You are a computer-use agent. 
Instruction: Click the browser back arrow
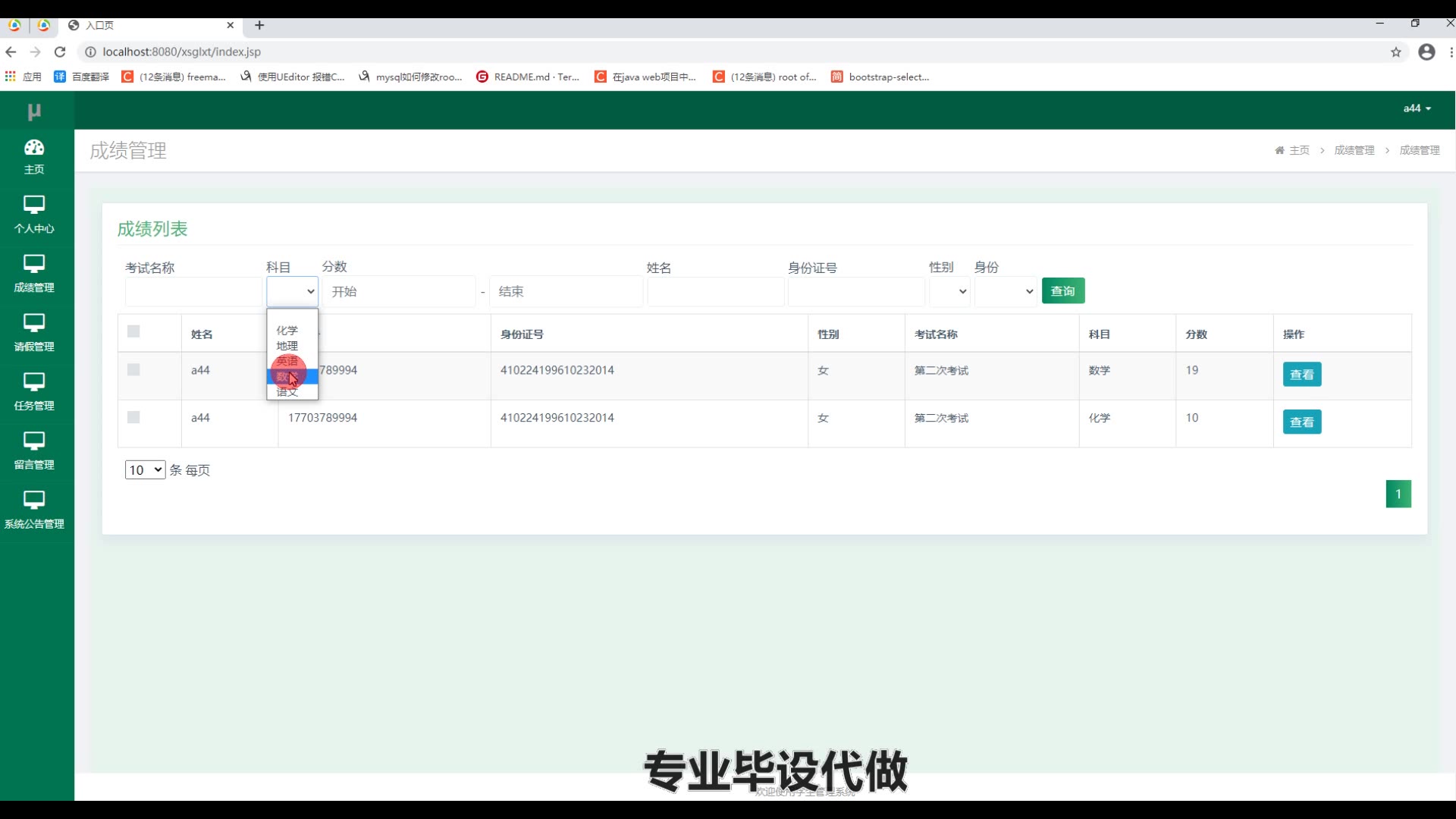[x=11, y=52]
